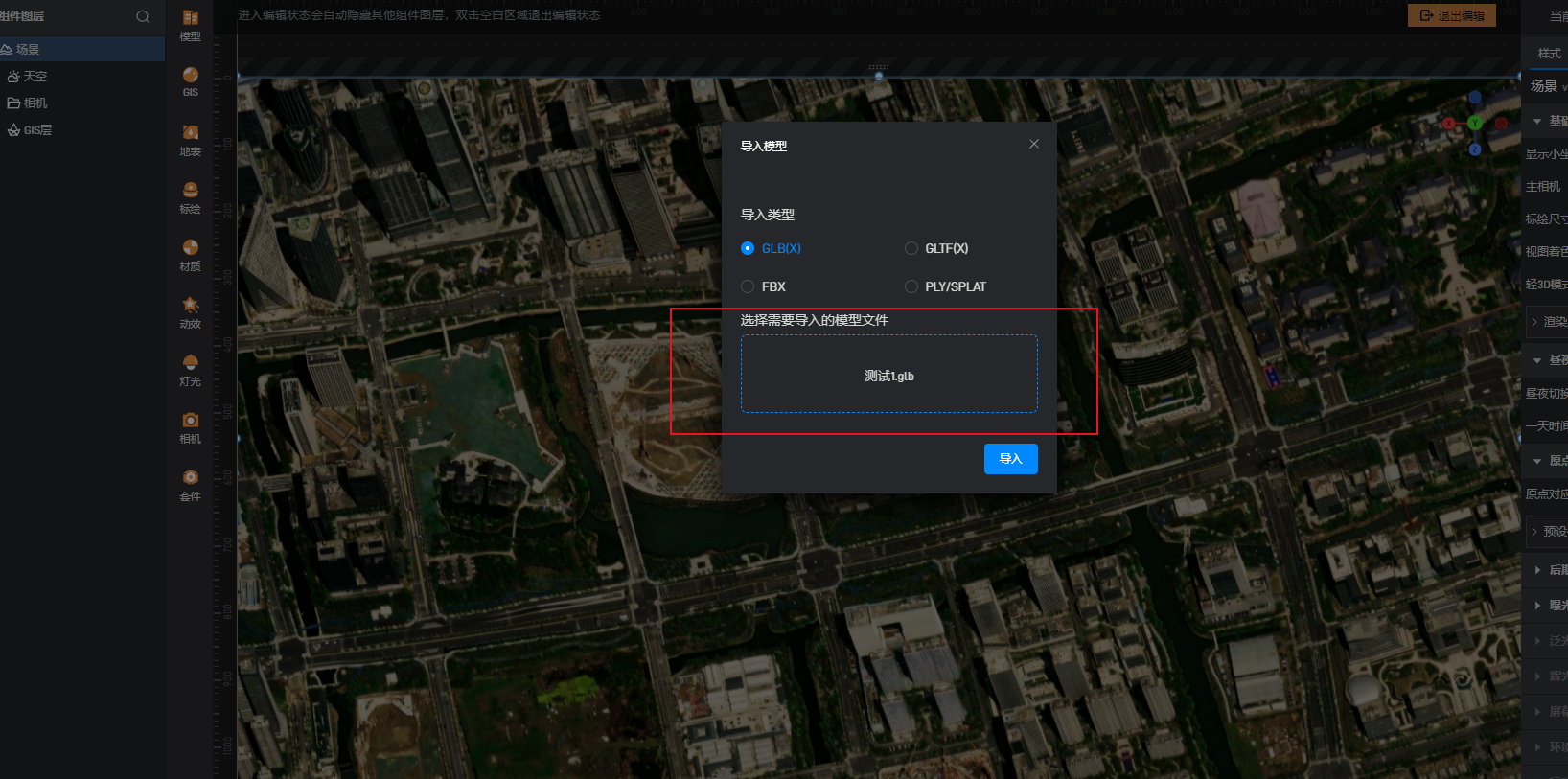Select the PLY/SPLAT import type
Image resolution: width=1568 pixels, height=779 pixels.
[945, 286]
